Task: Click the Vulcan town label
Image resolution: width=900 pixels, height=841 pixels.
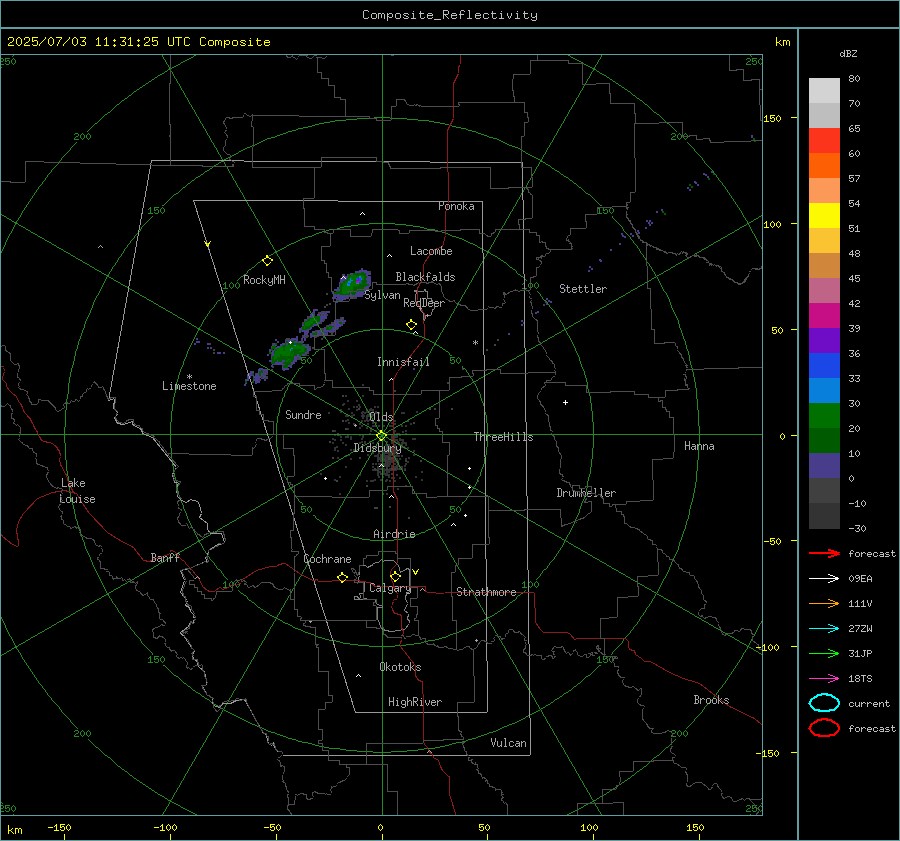Action: click(508, 743)
